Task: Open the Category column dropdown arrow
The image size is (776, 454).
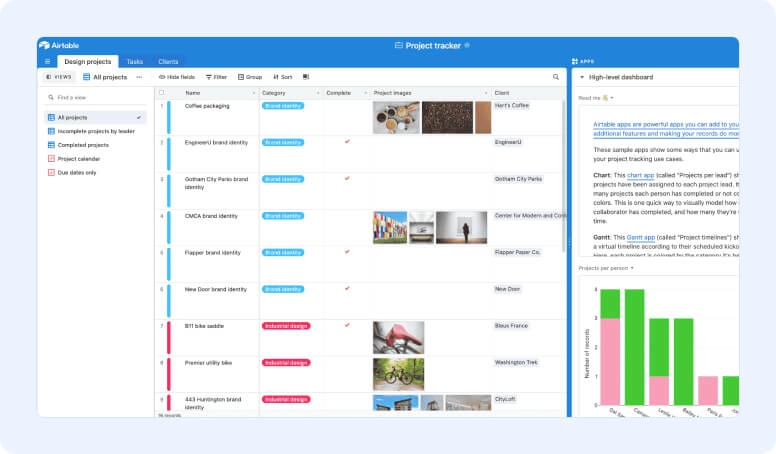Action: [x=316, y=93]
